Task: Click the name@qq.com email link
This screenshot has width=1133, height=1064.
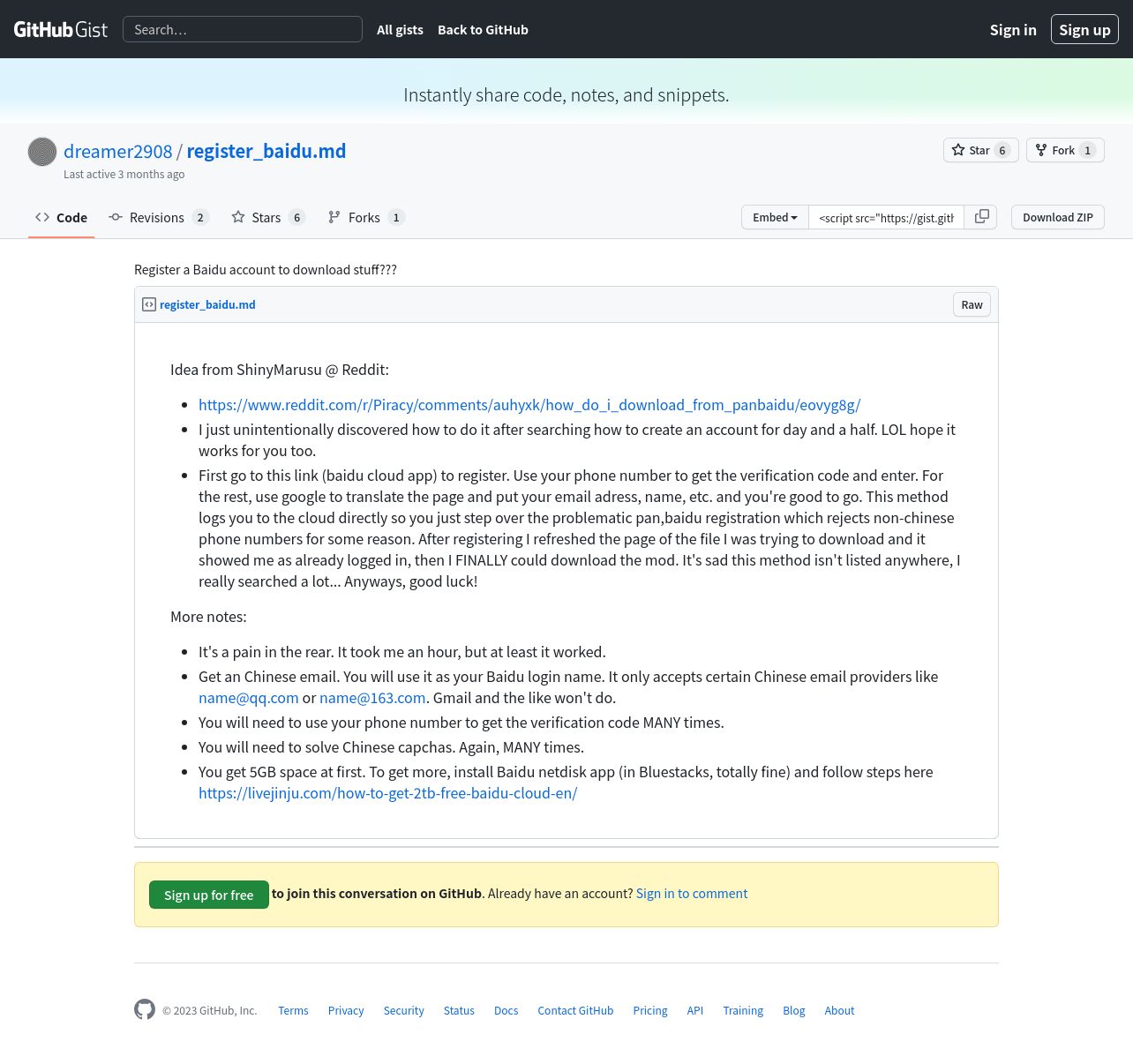Action: (249, 698)
